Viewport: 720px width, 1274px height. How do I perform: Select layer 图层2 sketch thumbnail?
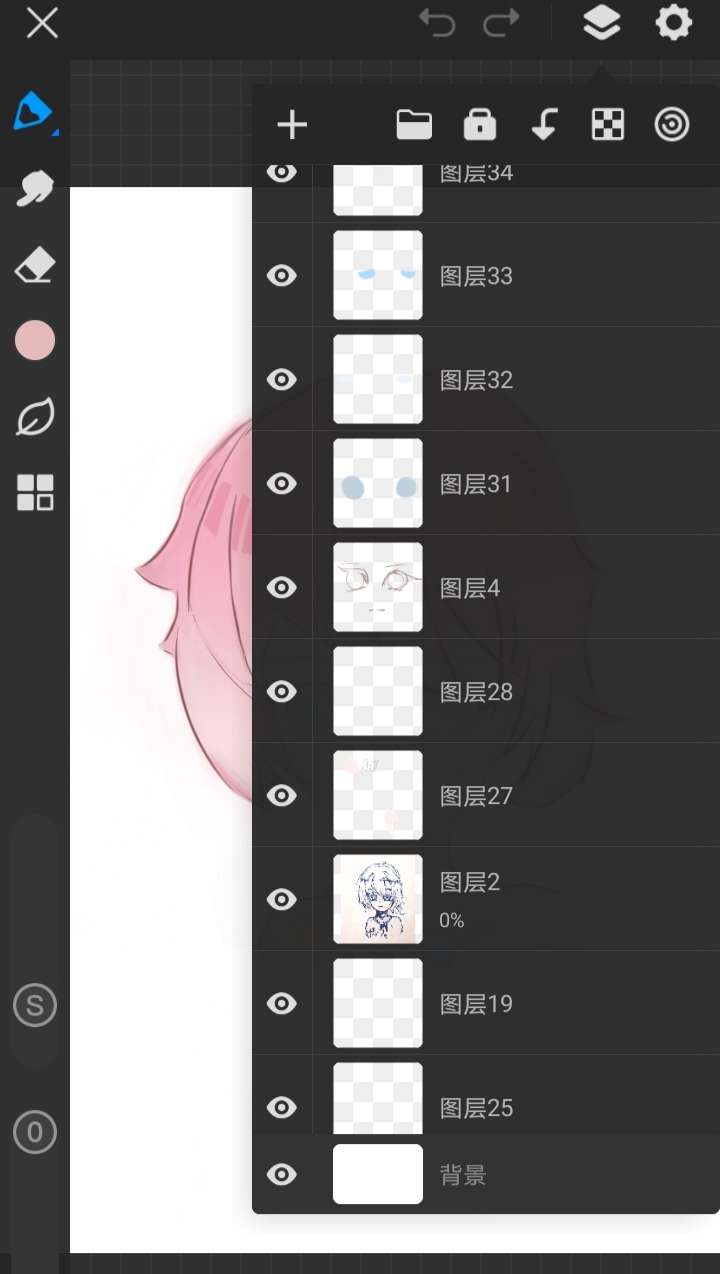(x=378, y=899)
